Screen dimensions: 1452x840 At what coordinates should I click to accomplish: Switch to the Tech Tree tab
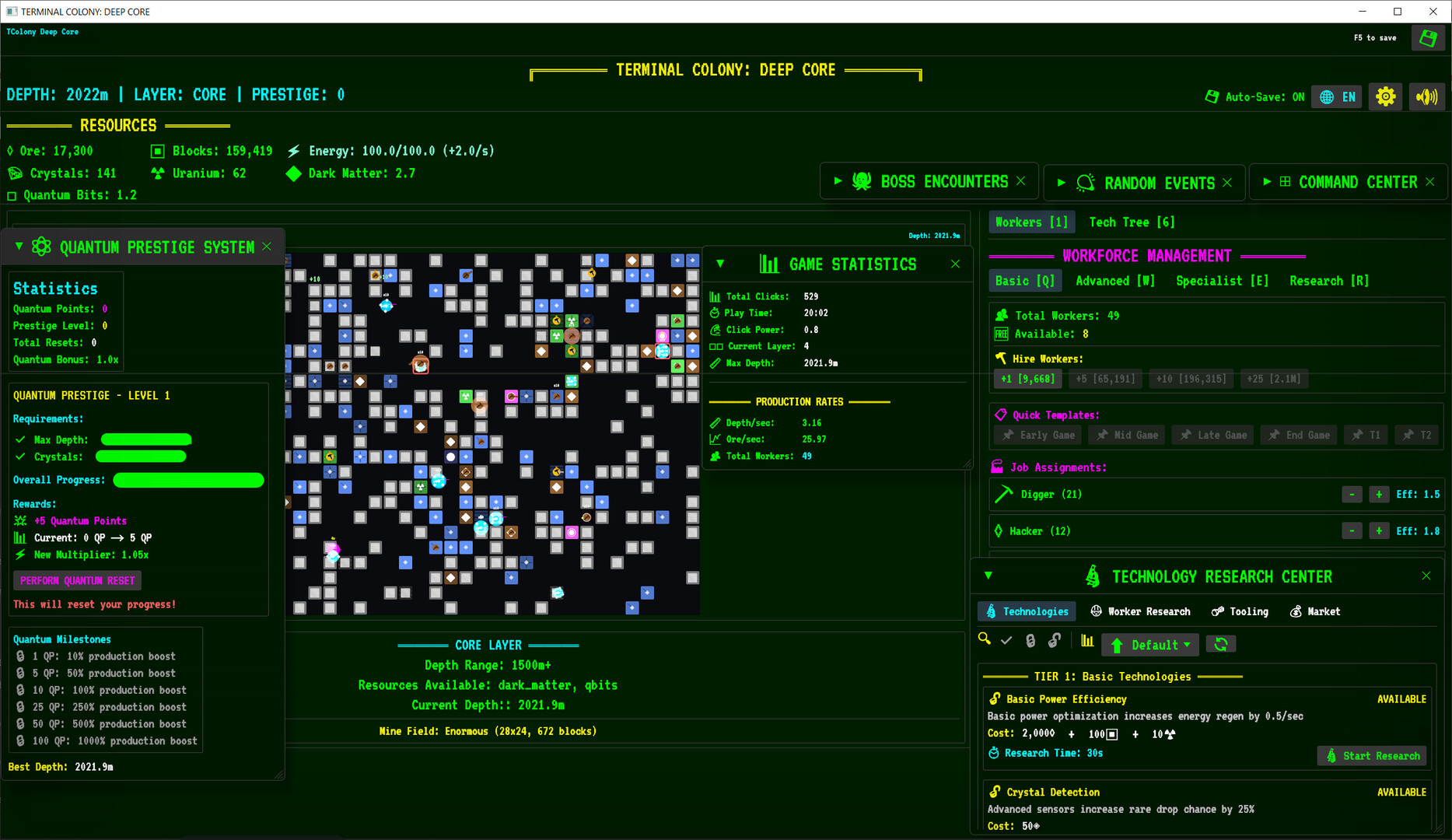pos(1132,222)
